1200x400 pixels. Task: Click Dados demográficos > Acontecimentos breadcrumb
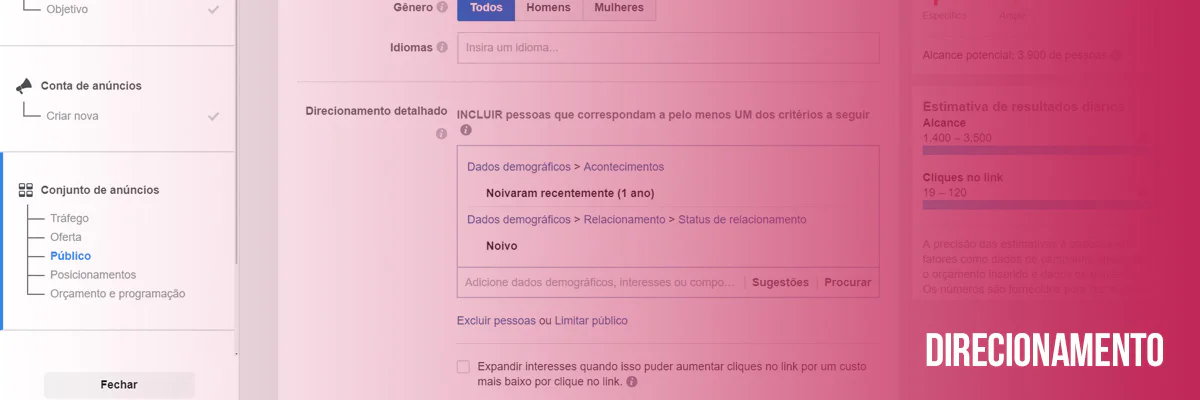(565, 167)
